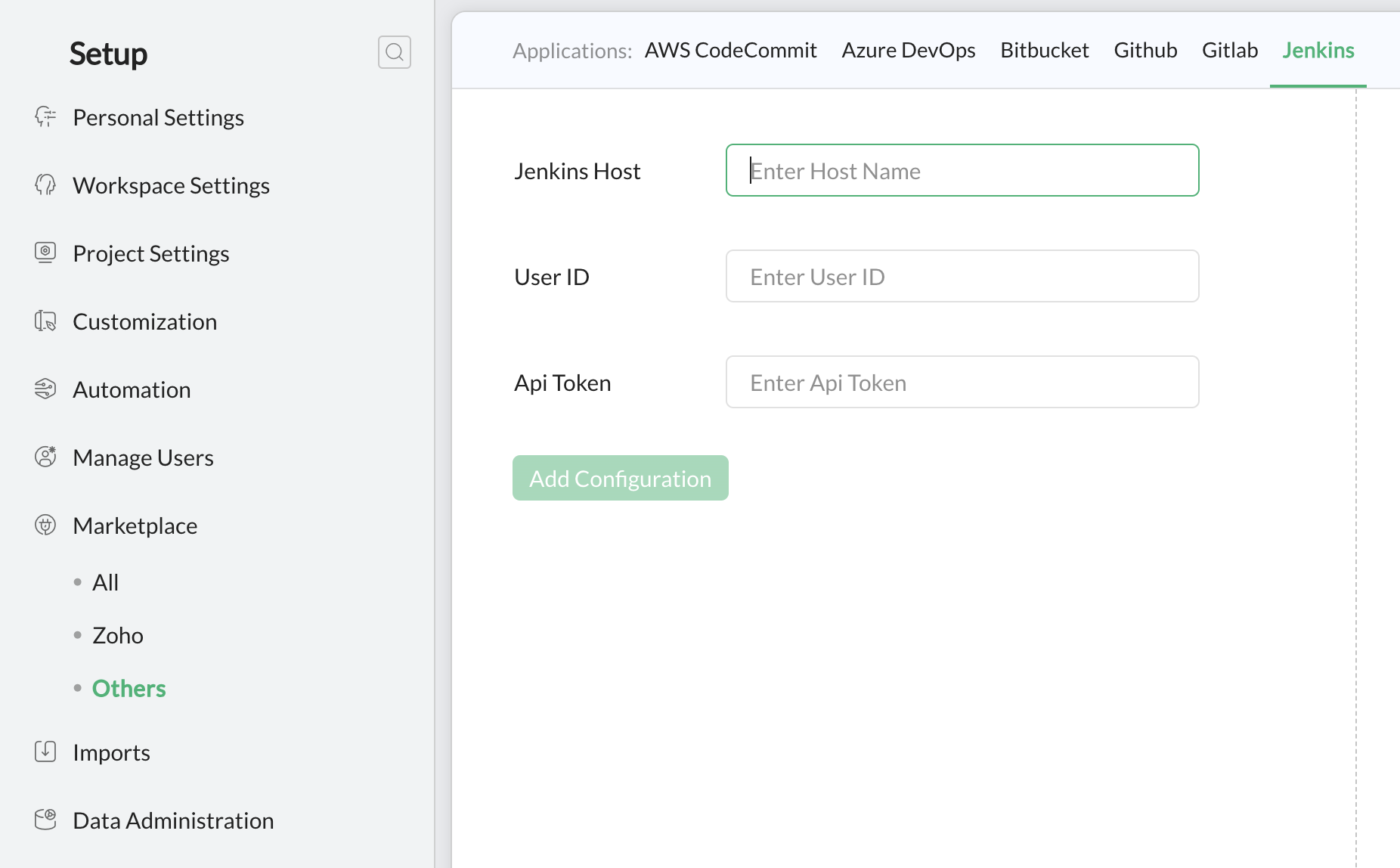Select Others under Marketplace
The height and width of the screenshot is (868, 1400).
(129, 688)
